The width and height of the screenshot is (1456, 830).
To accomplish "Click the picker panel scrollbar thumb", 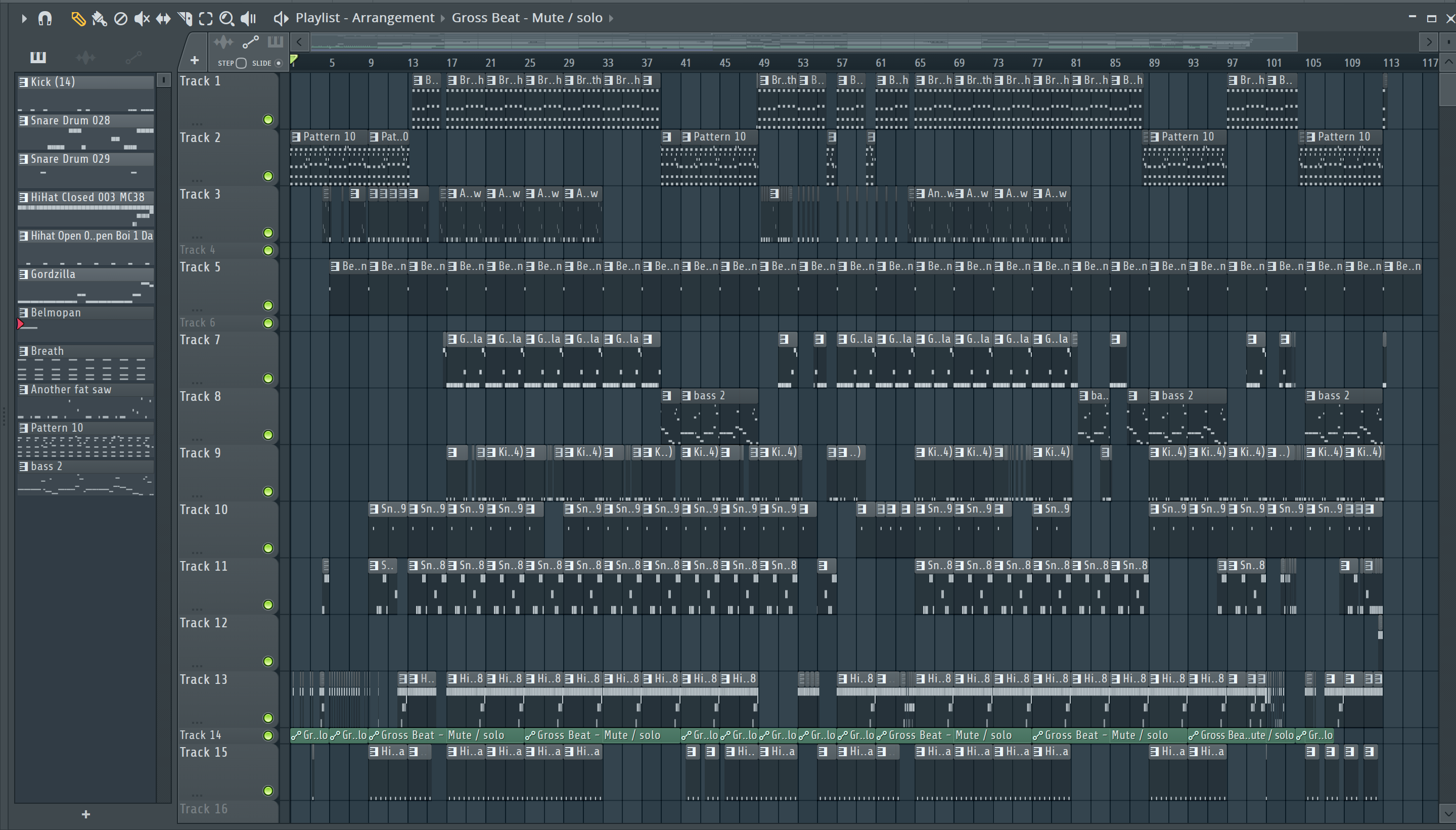I will (x=164, y=80).
